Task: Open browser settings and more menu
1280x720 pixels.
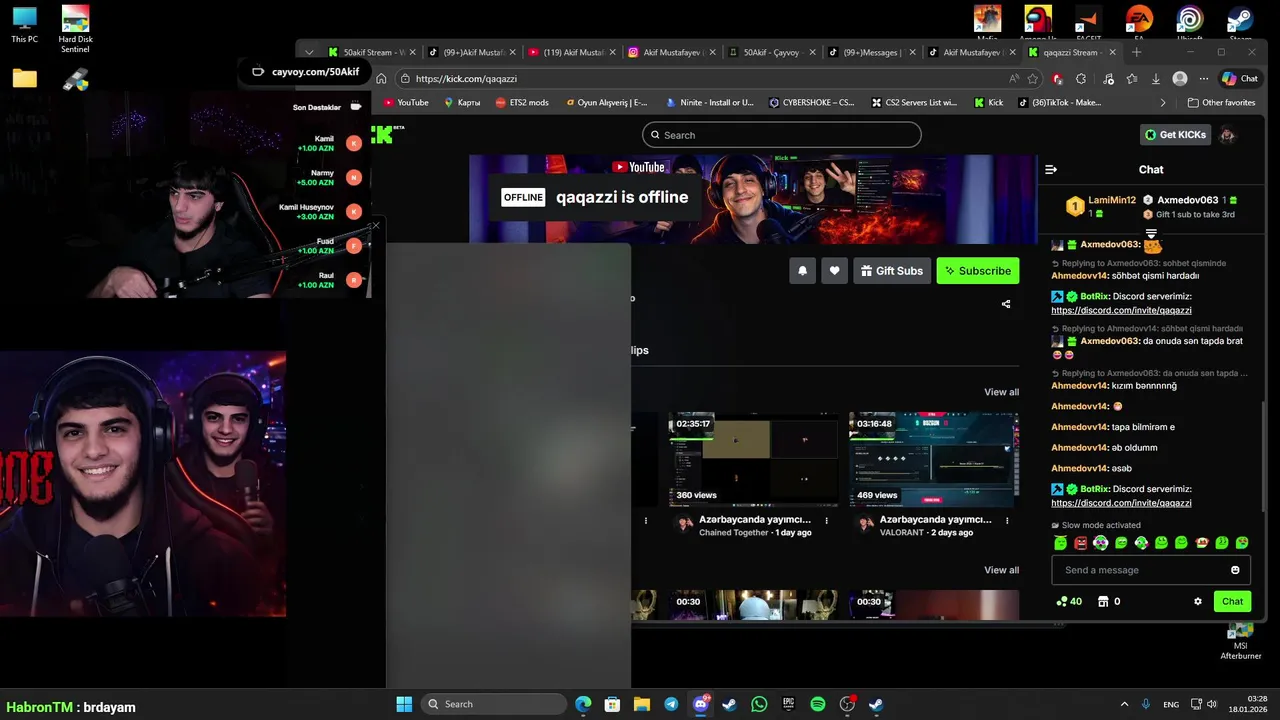Action: pos(1204,79)
